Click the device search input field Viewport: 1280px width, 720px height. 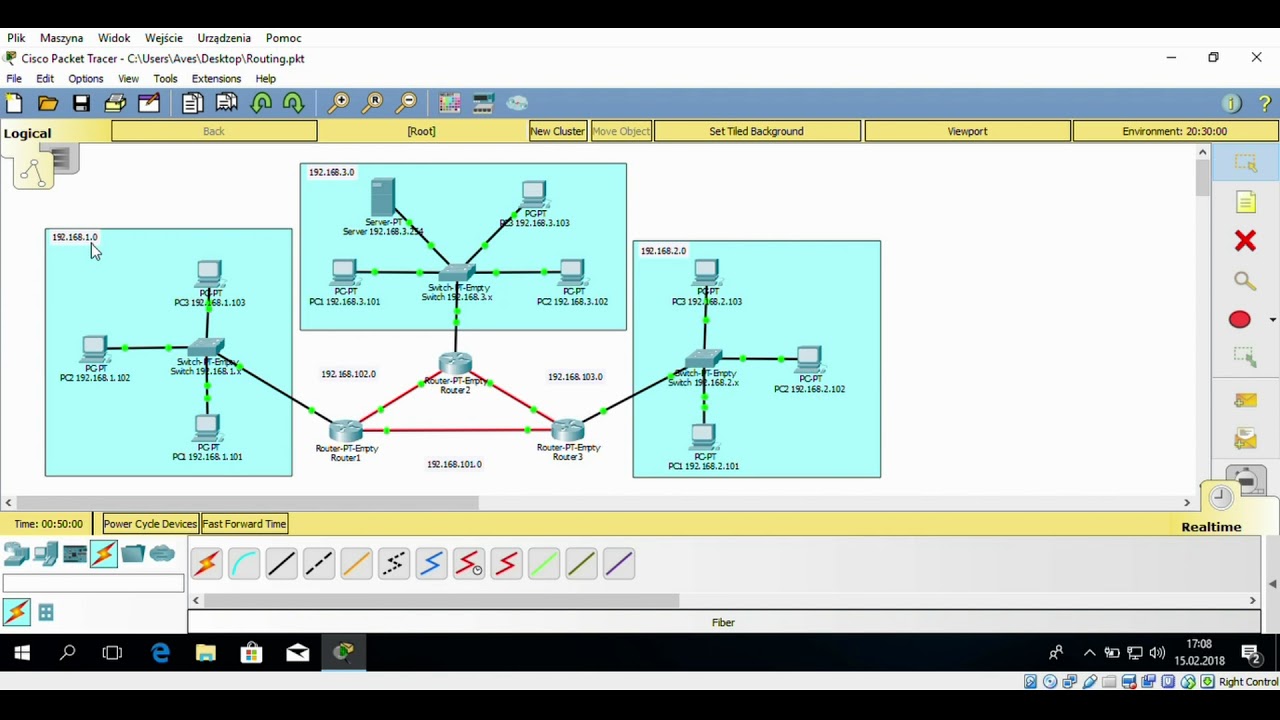93,583
